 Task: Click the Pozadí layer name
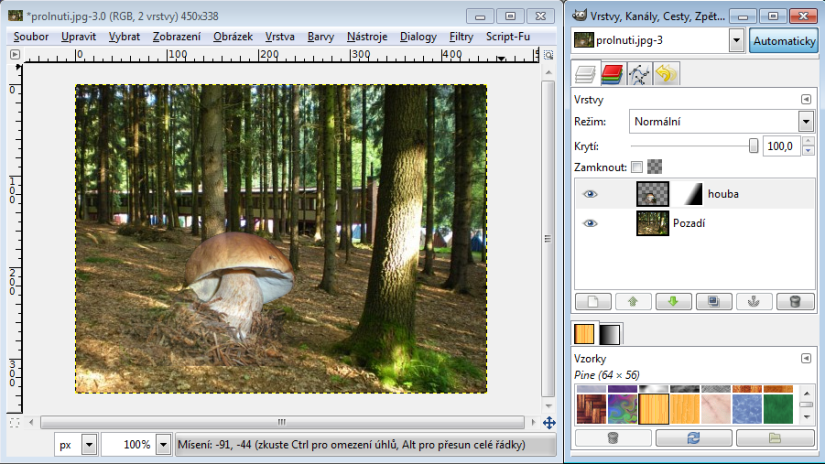689,224
